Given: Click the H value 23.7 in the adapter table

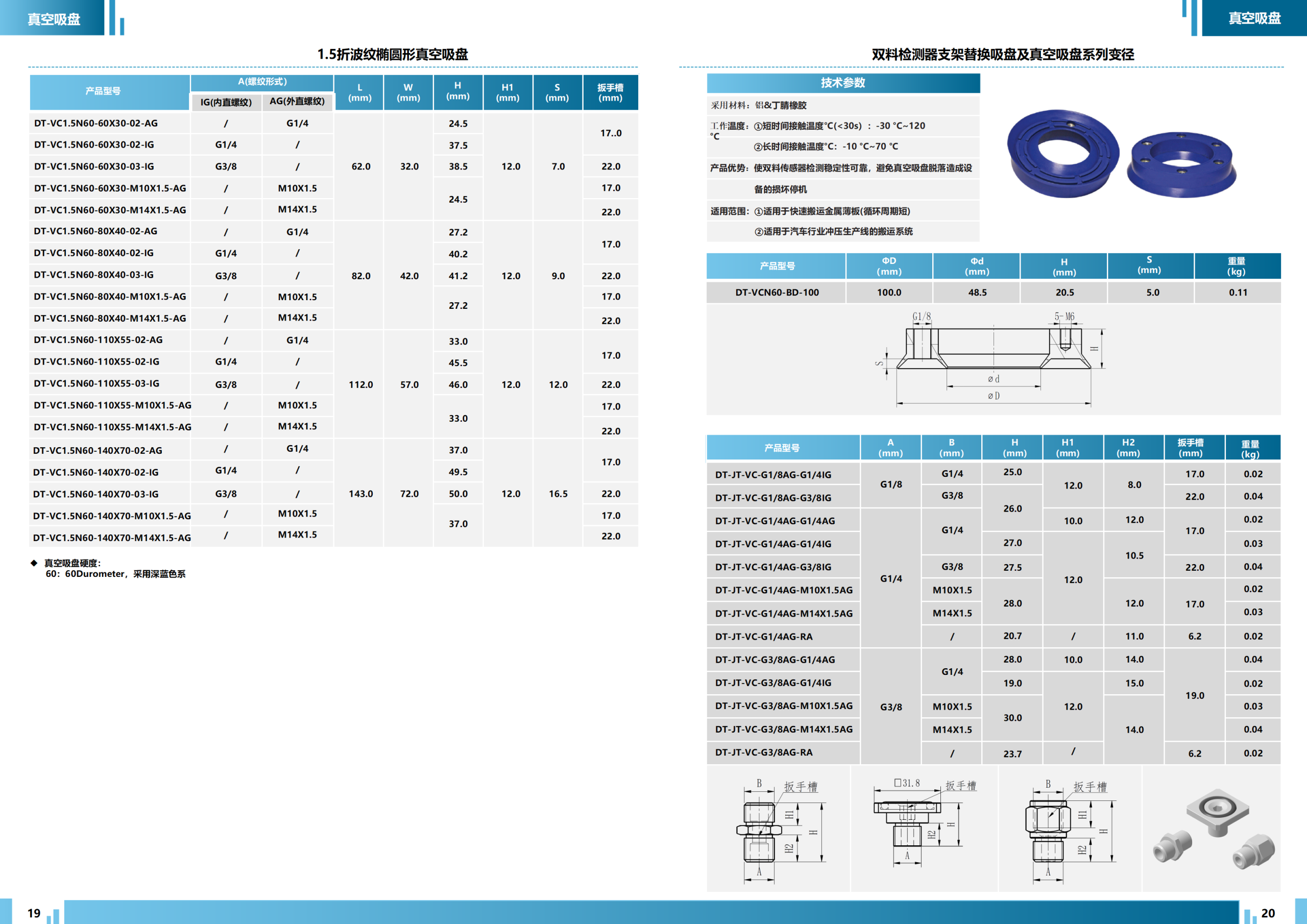Looking at the screenshot, I should click(x=1012, y=754).
